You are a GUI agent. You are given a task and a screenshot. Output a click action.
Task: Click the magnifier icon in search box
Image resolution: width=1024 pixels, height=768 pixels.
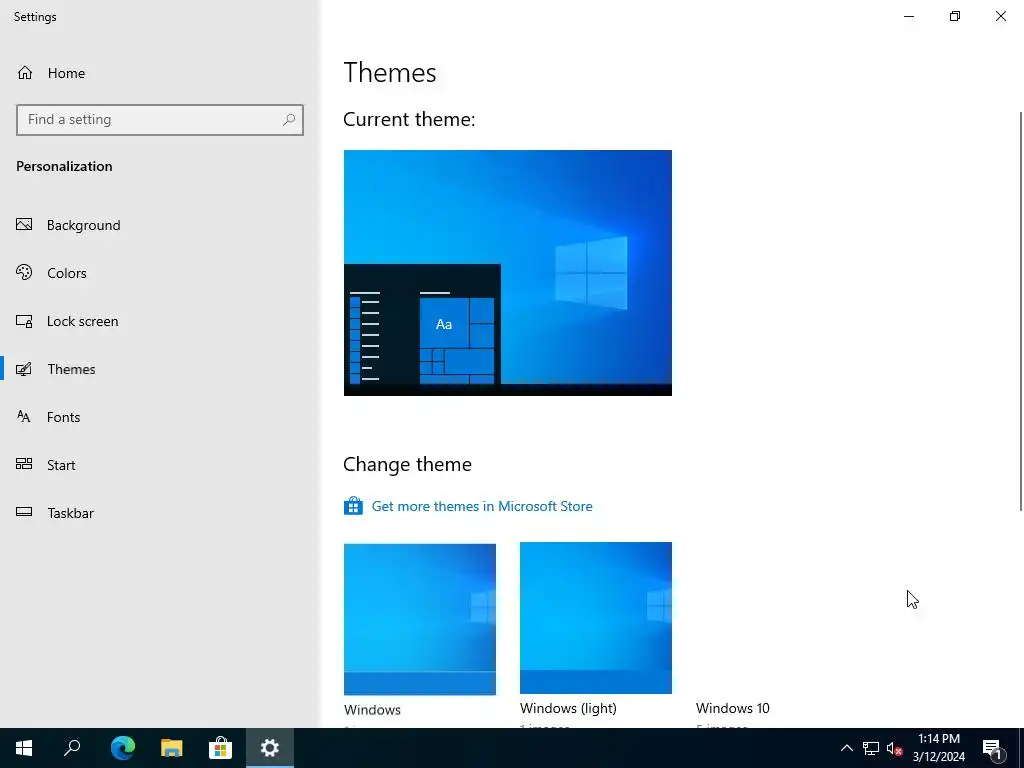[x=289, y=120]
